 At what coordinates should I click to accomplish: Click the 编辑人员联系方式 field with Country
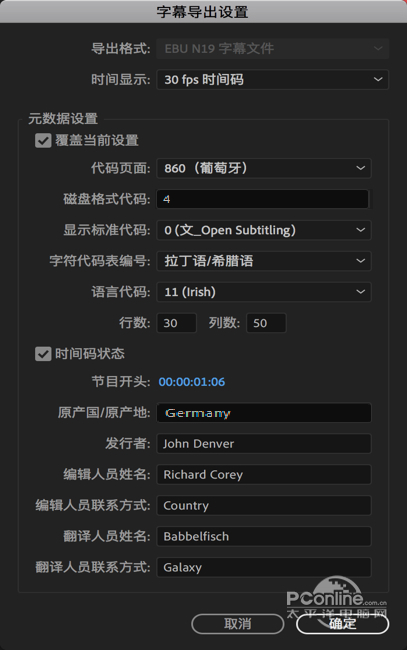(264, 505)
